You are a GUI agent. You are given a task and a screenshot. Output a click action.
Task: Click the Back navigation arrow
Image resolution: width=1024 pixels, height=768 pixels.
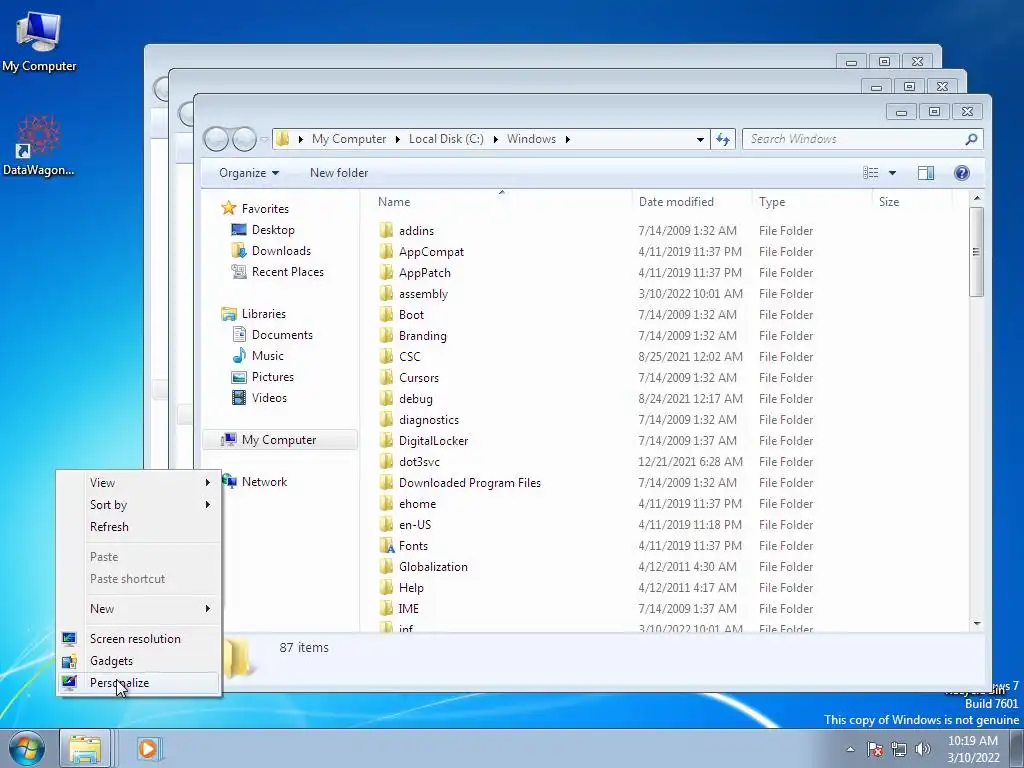[x=216, y=139]
